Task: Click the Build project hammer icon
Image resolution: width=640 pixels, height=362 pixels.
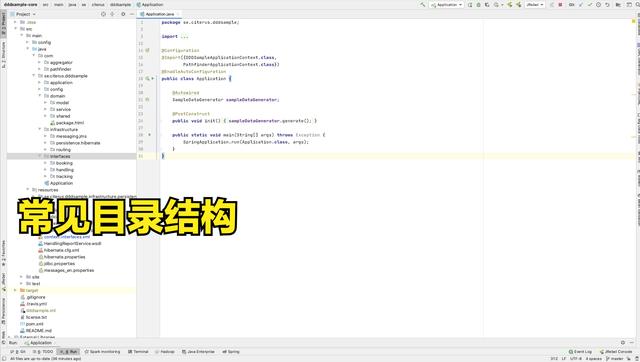Action: 422,4
